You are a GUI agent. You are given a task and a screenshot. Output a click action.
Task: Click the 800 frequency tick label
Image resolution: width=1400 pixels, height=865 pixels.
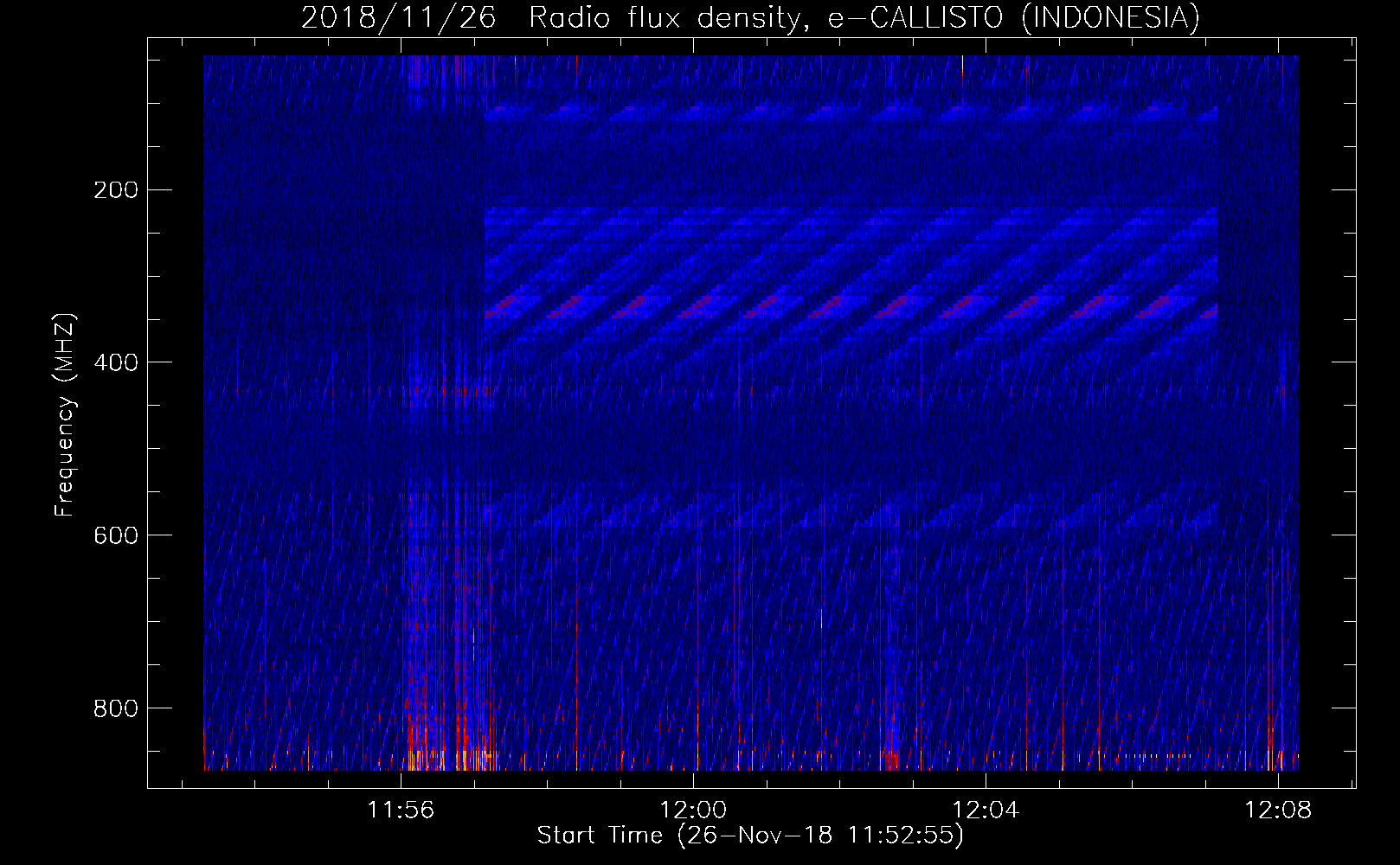pyautogui.click(x=116, y=708)
